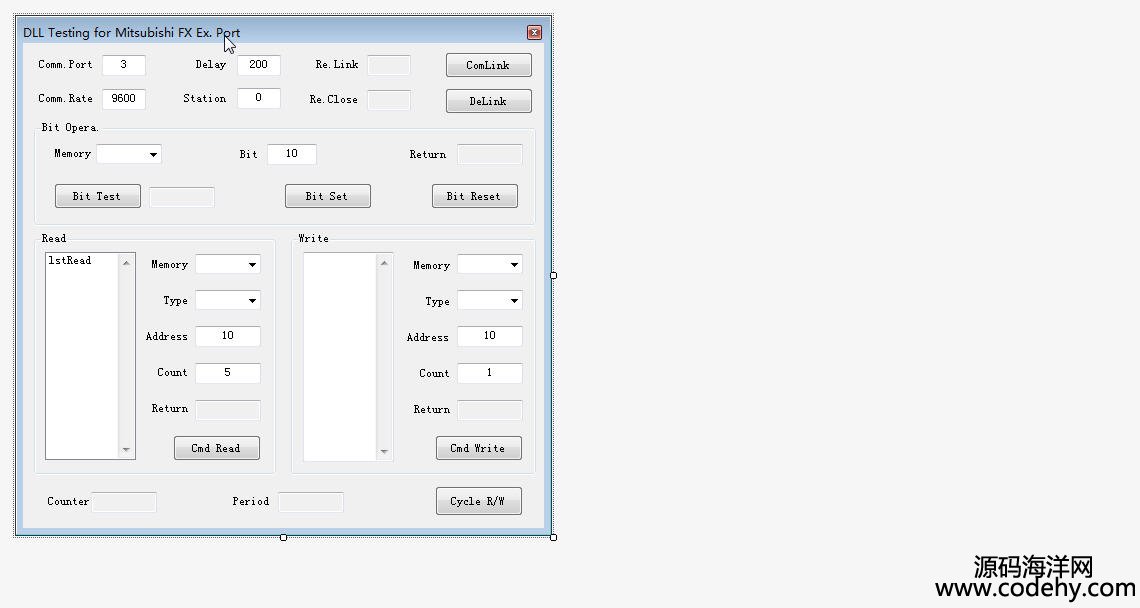The width and height of the screenshot is (1140, 608).
Task: Focus the Count field in Write group
Action: pos(489,373)
